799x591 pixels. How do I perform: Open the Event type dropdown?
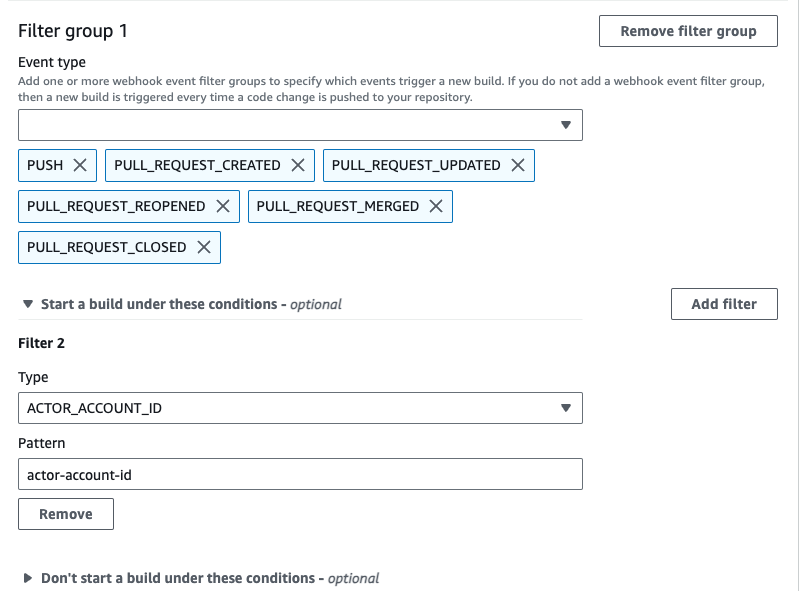pos(300,125)
